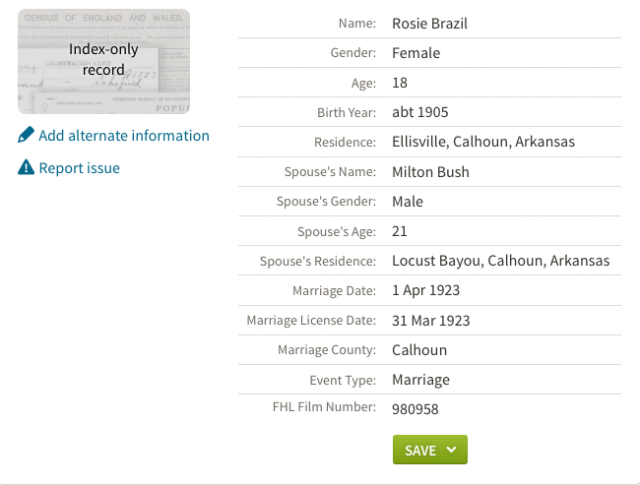Viewport: 640px width, 485px height.
Task: Click the green SAVE button
Action: pyautogui.click(x=430, y=449)
